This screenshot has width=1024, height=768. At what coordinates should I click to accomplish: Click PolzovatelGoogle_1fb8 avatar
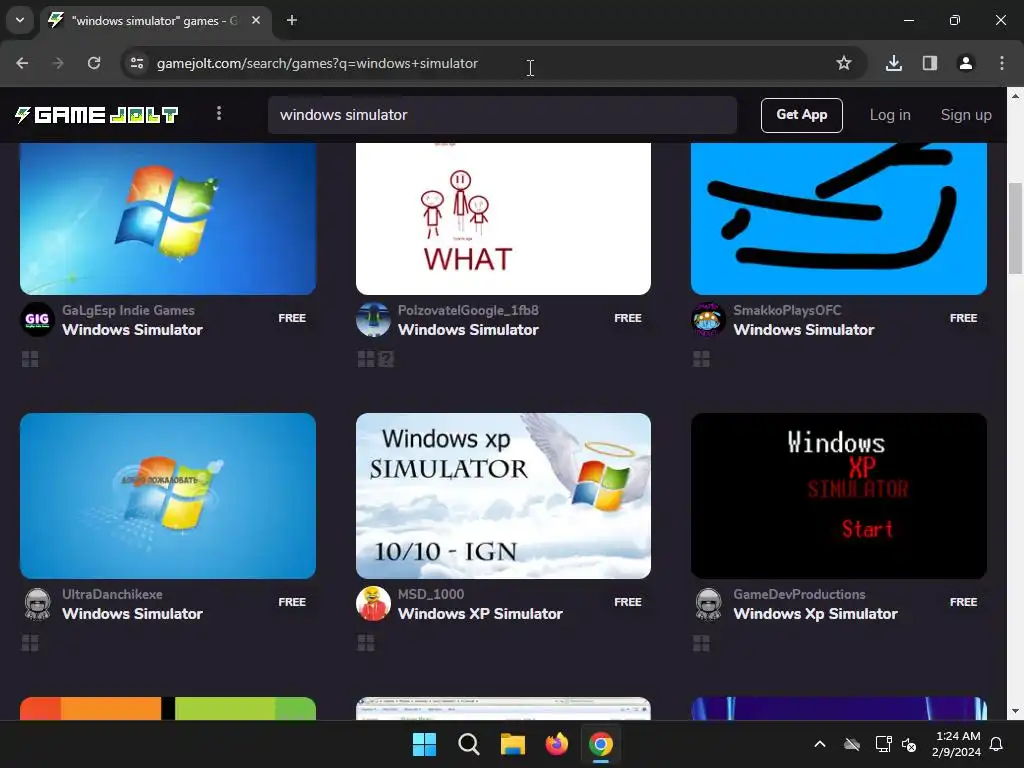(373, 320)
